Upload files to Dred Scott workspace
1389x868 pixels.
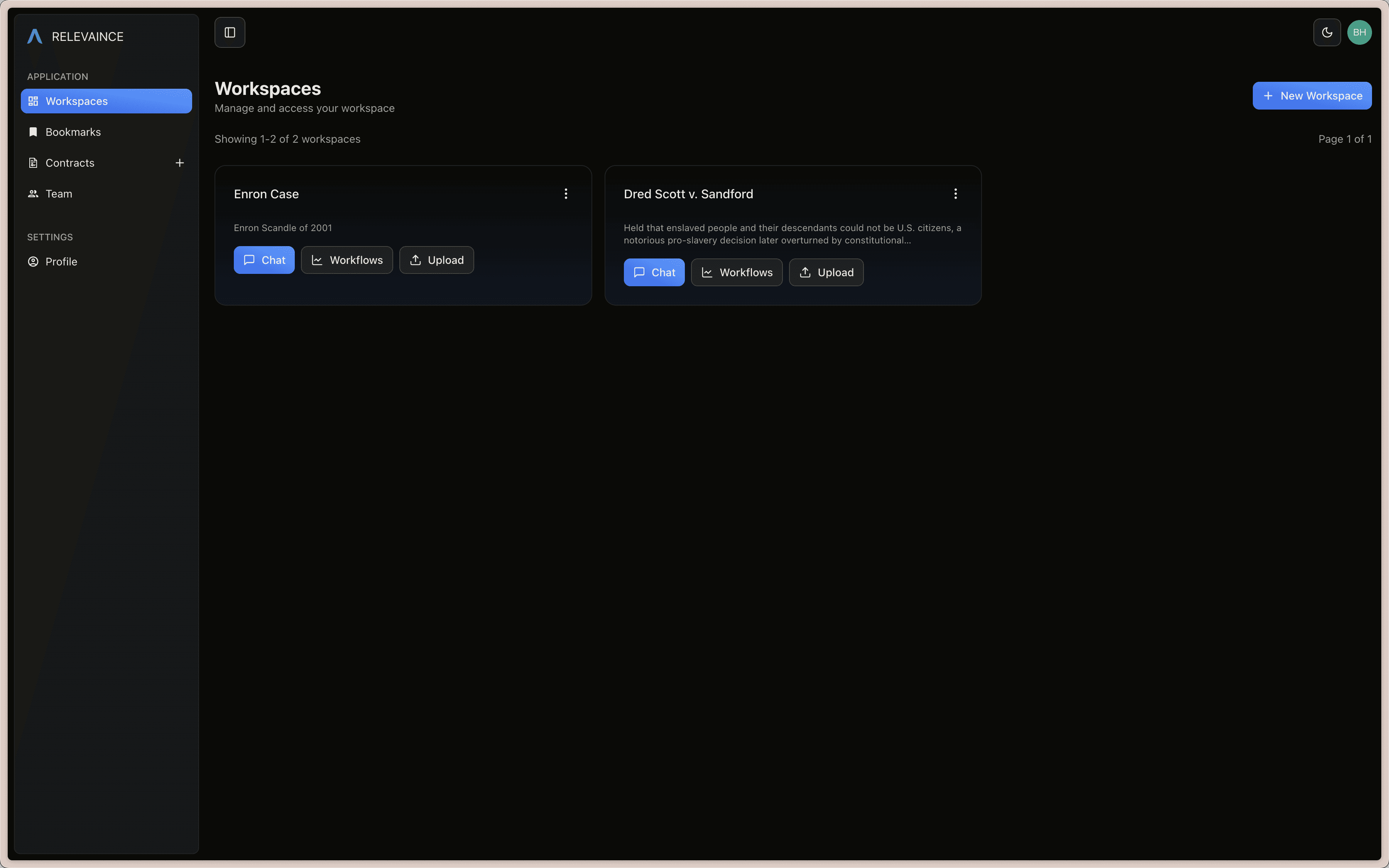click(x=826, y=273)
